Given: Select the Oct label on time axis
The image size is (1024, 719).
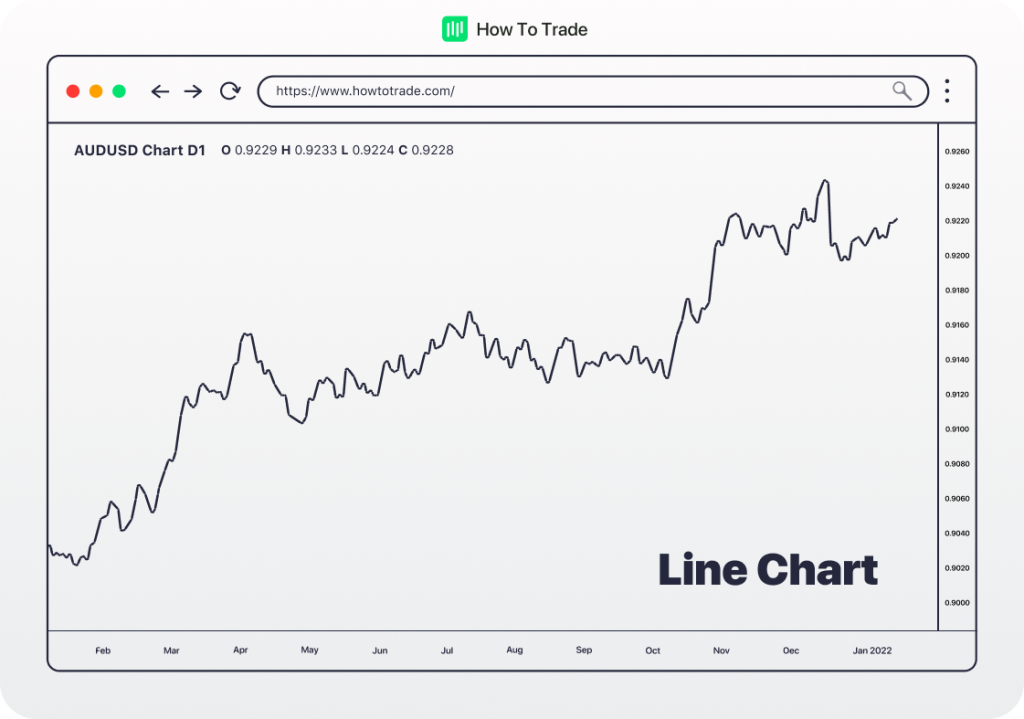Looking at the screenshot, I should pos(653,650).
